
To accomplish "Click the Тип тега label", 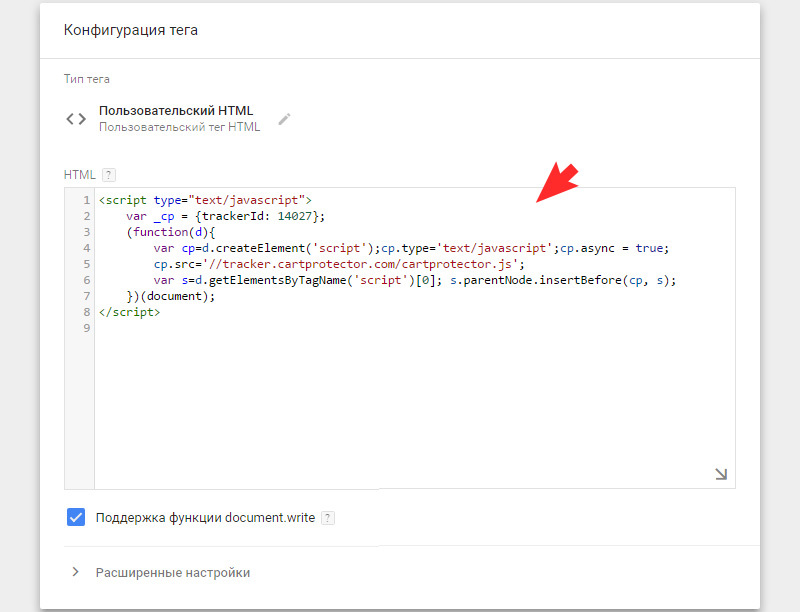I will coord(87,79).
